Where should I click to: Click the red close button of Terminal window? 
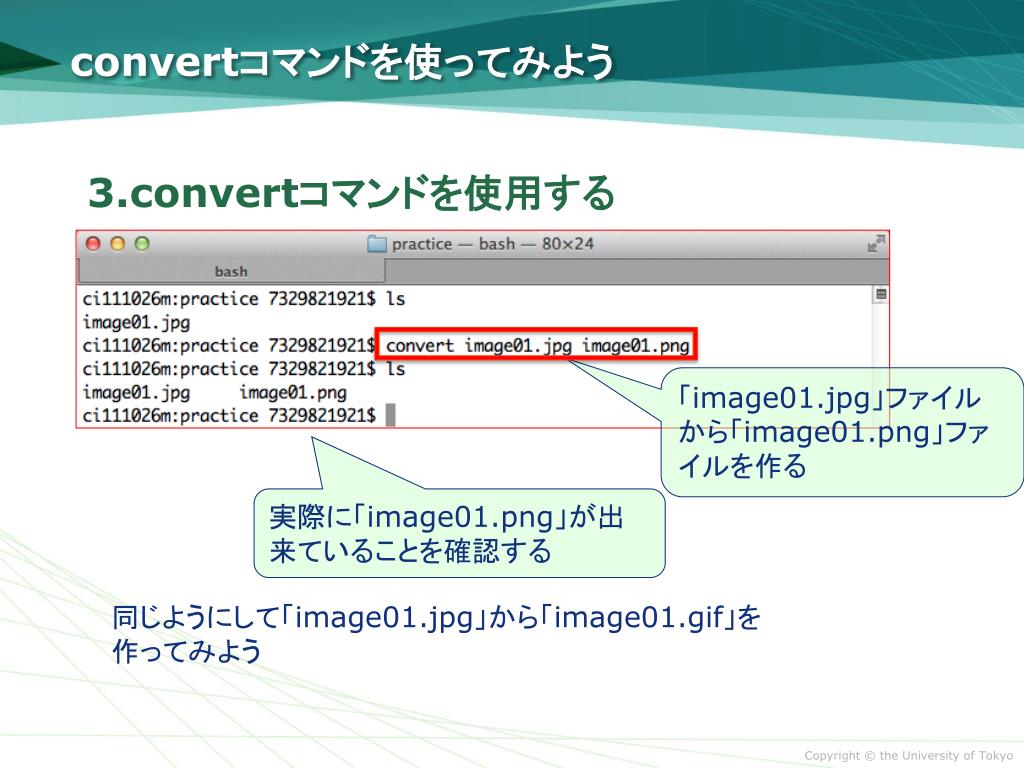click(93, 244)
